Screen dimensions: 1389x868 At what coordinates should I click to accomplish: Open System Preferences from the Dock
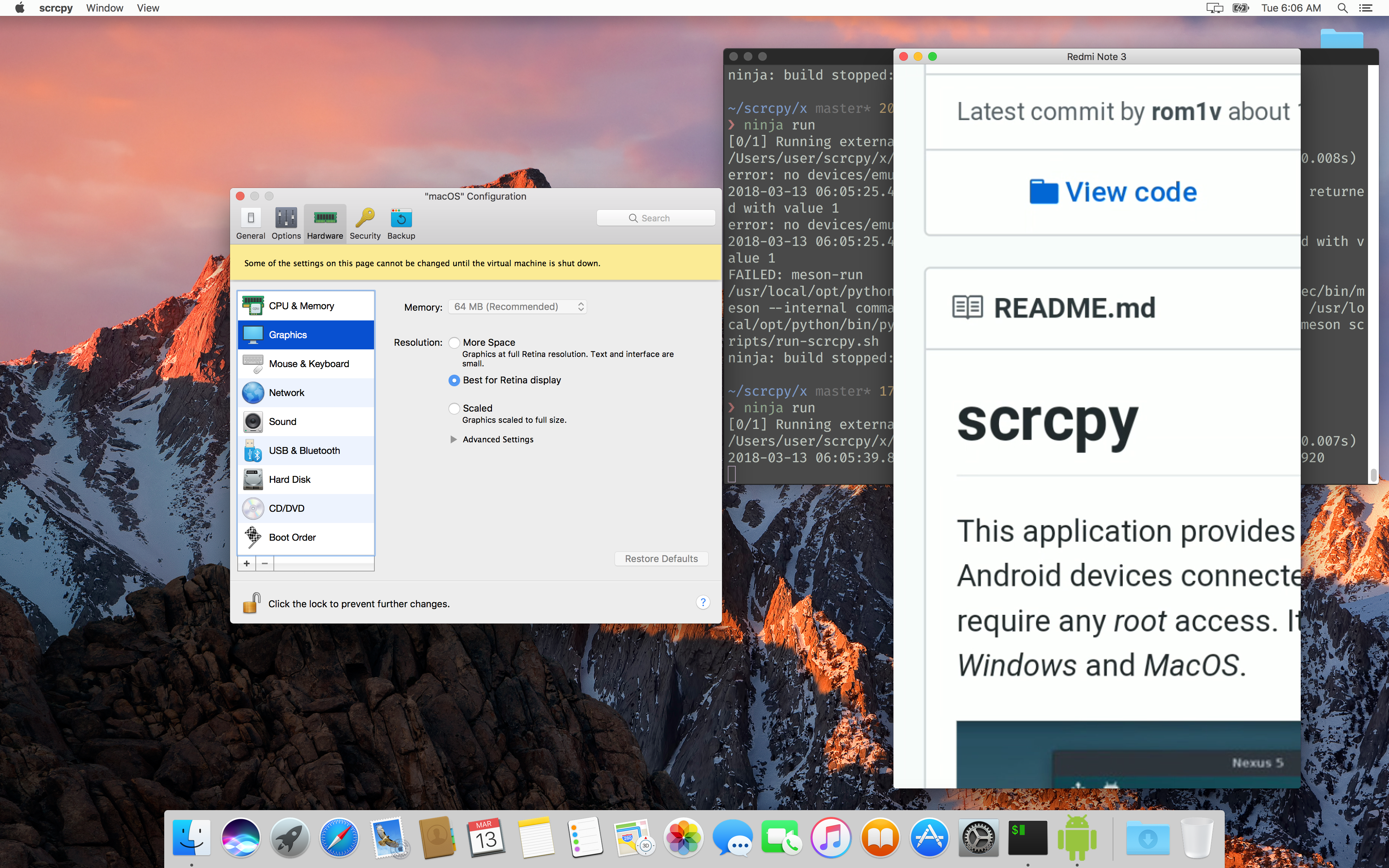[978, 838]
